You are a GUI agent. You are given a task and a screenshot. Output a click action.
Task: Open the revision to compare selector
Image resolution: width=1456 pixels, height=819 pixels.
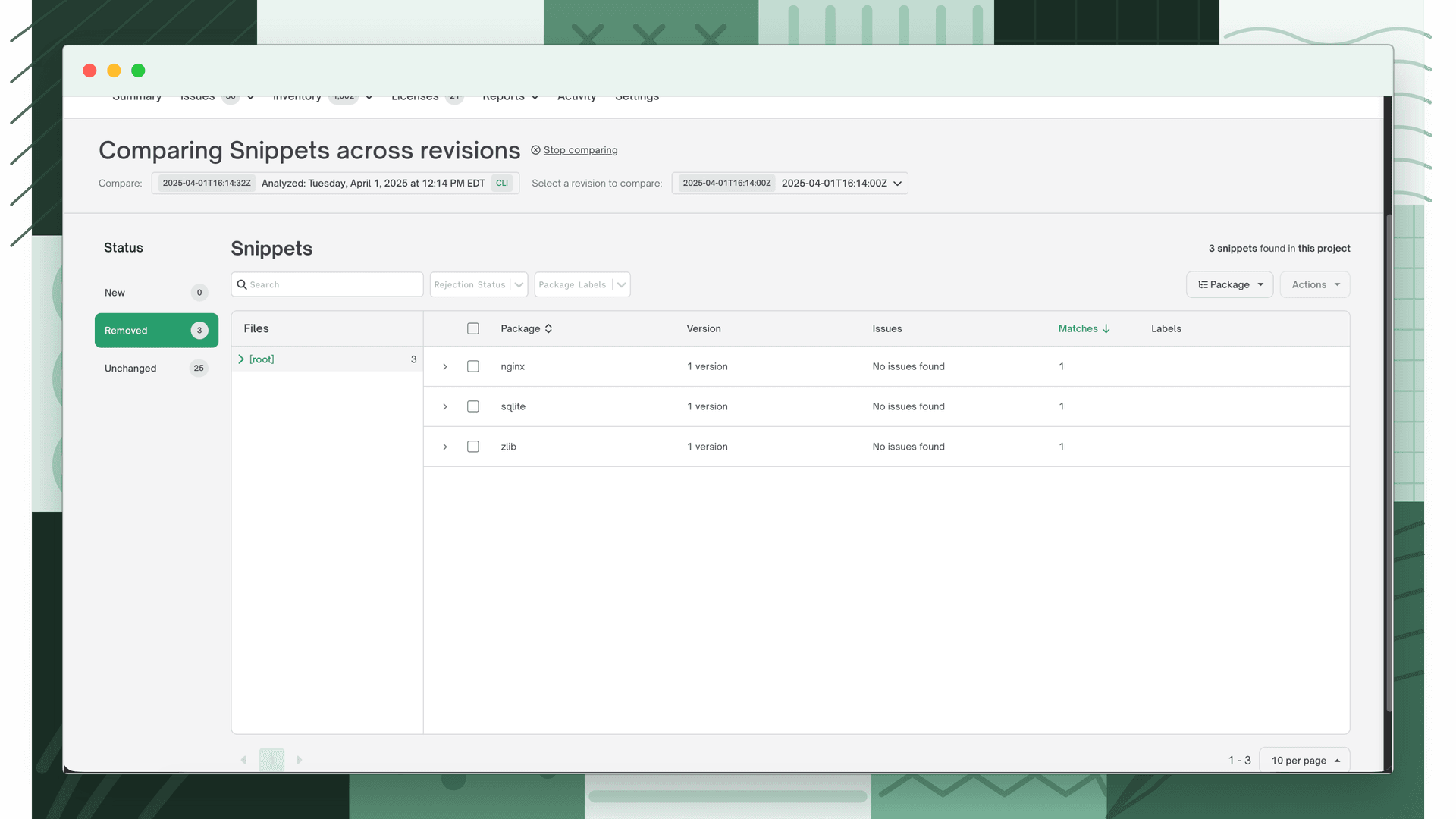pyautogui.click(x=789, y=183)
